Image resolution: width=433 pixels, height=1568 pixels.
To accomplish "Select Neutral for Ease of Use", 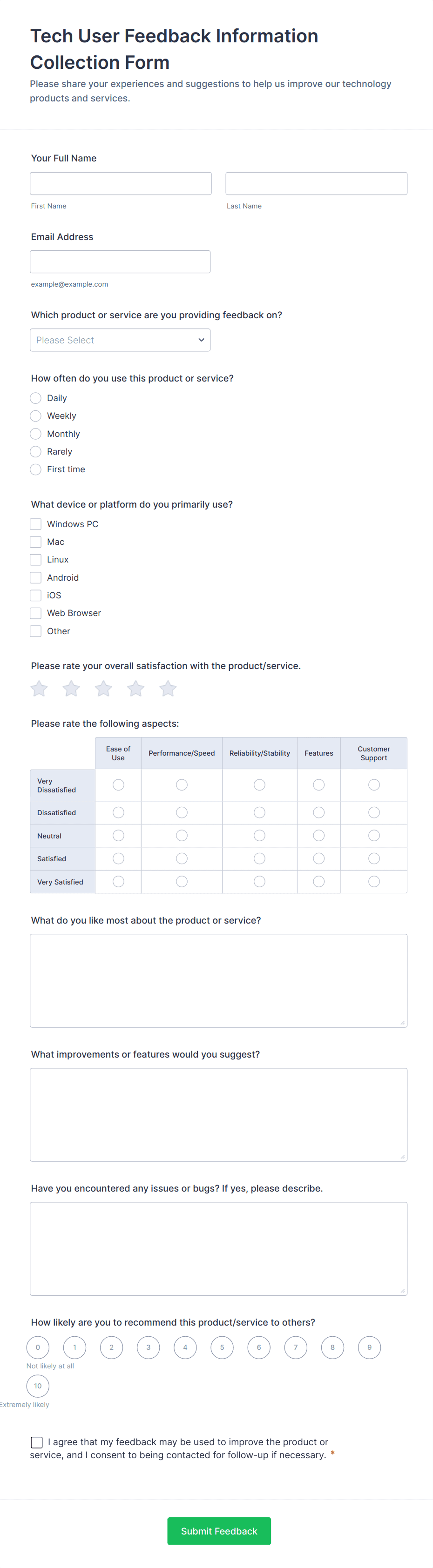I will click(117, 835).
